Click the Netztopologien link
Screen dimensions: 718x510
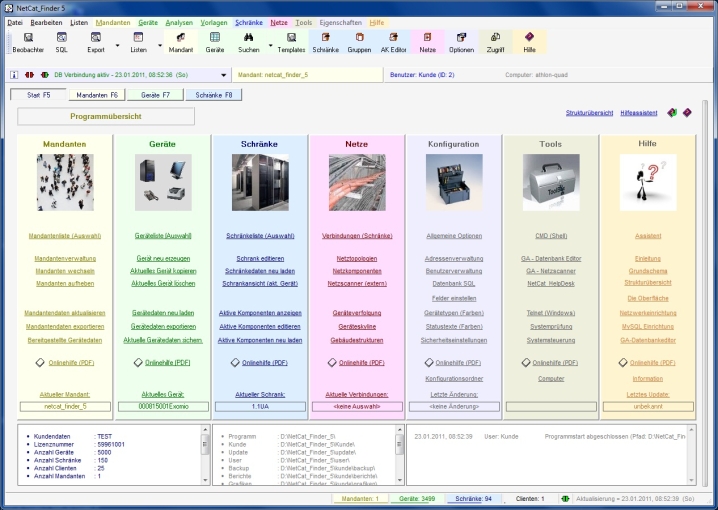point(356,258)
